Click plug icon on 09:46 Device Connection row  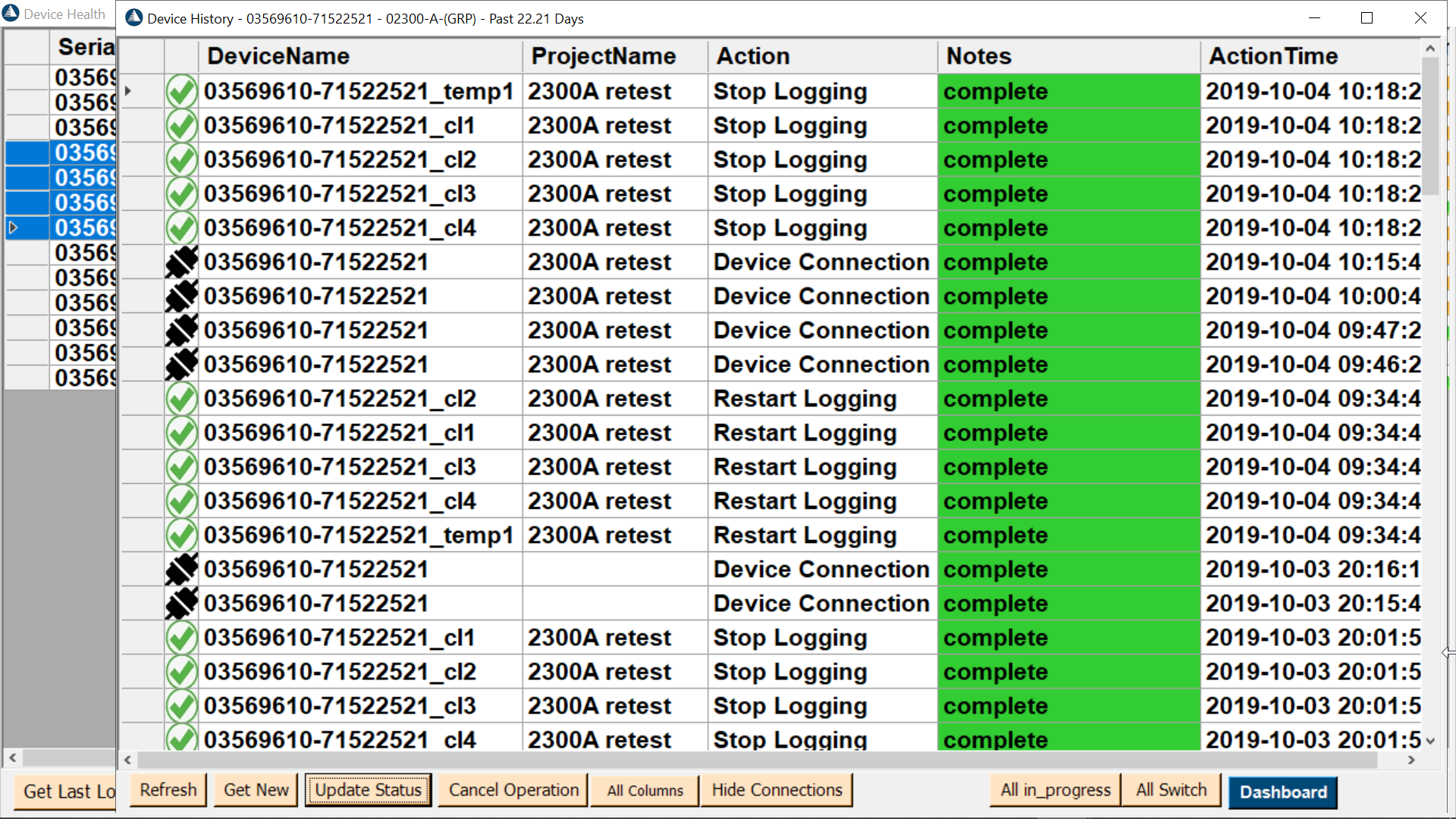[181, 365]
